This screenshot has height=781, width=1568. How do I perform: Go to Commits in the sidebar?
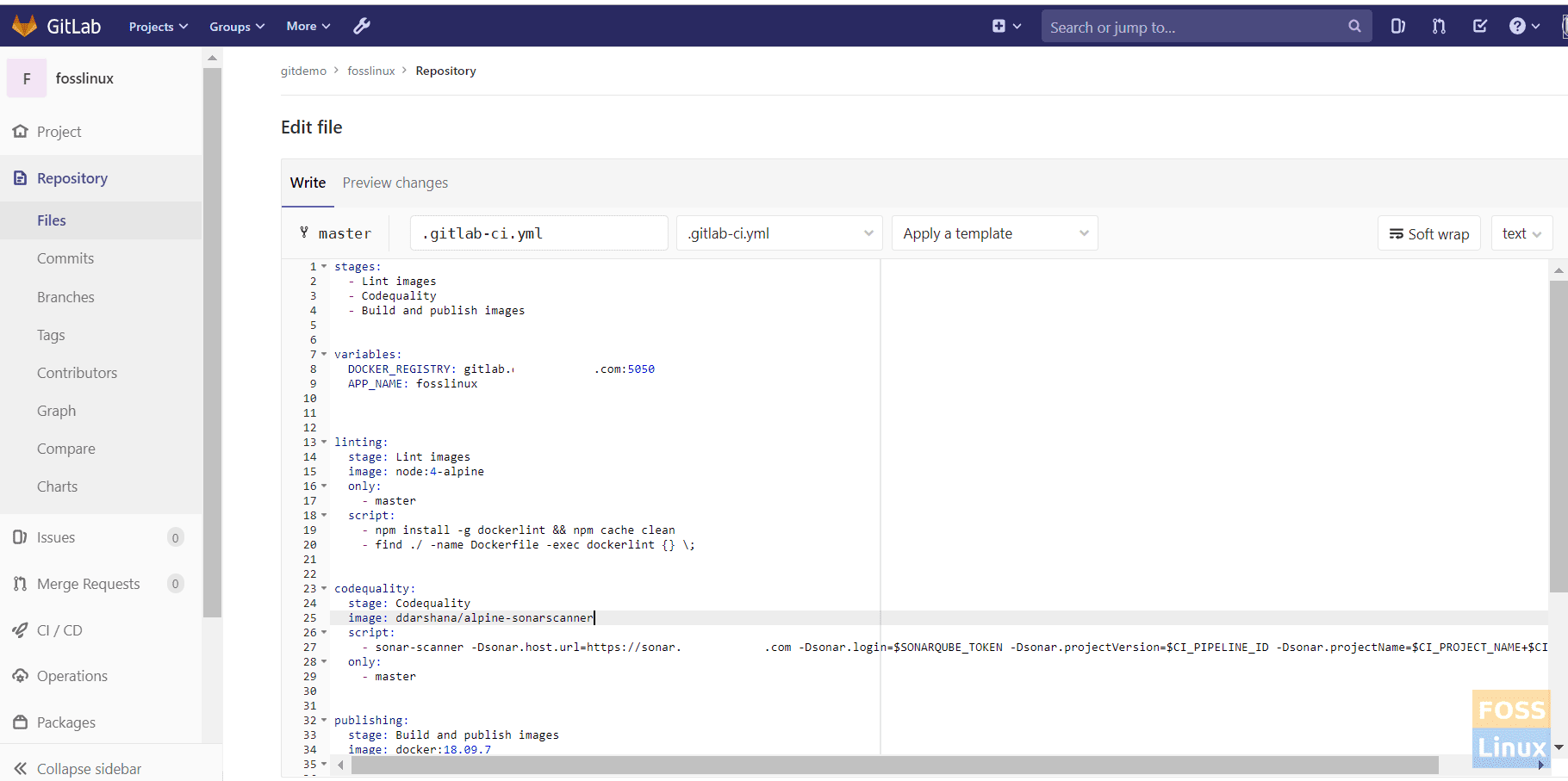click(65, 258)
